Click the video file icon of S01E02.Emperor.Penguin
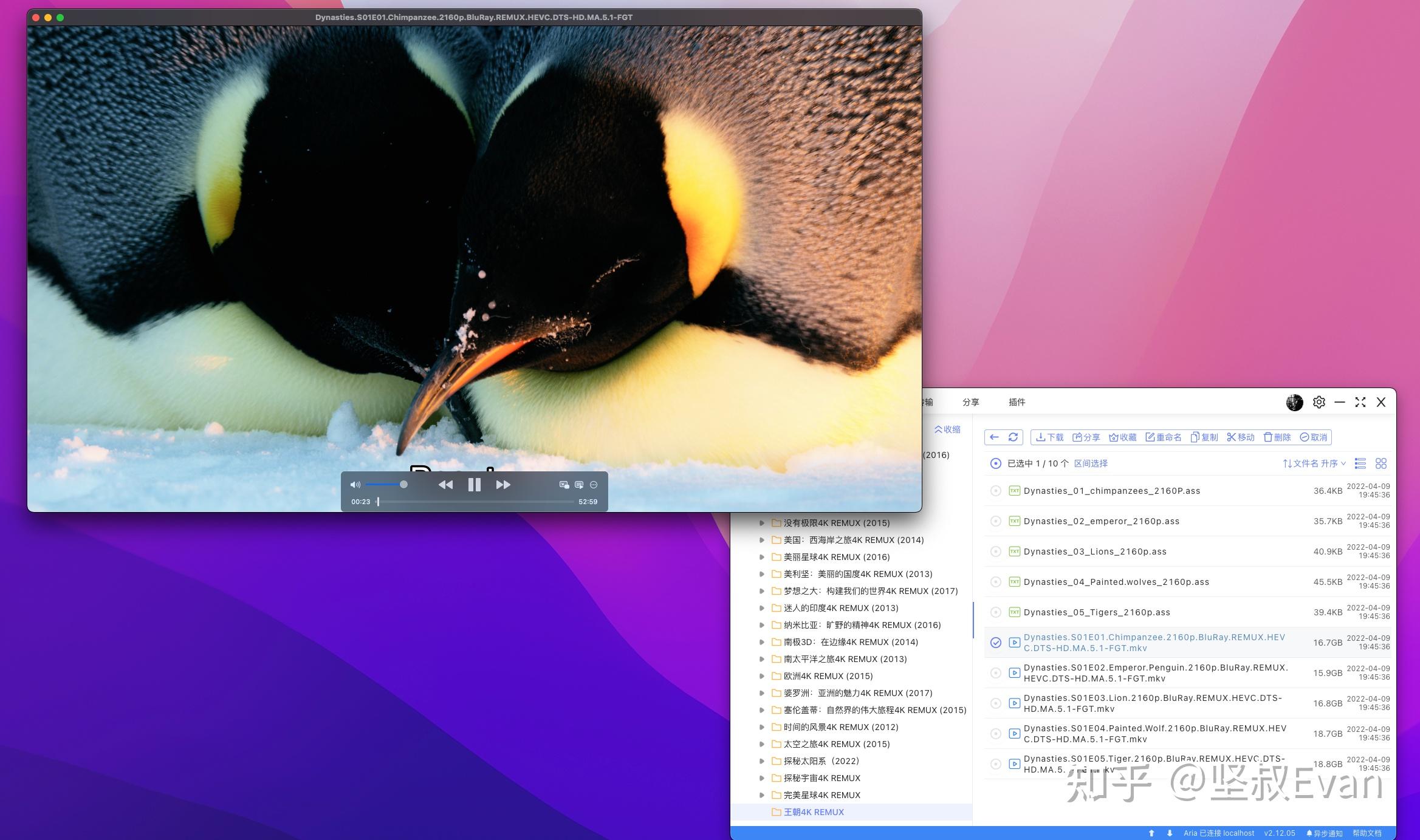Viewport: 1420px width, 840px height. [x=1014, y=673]
